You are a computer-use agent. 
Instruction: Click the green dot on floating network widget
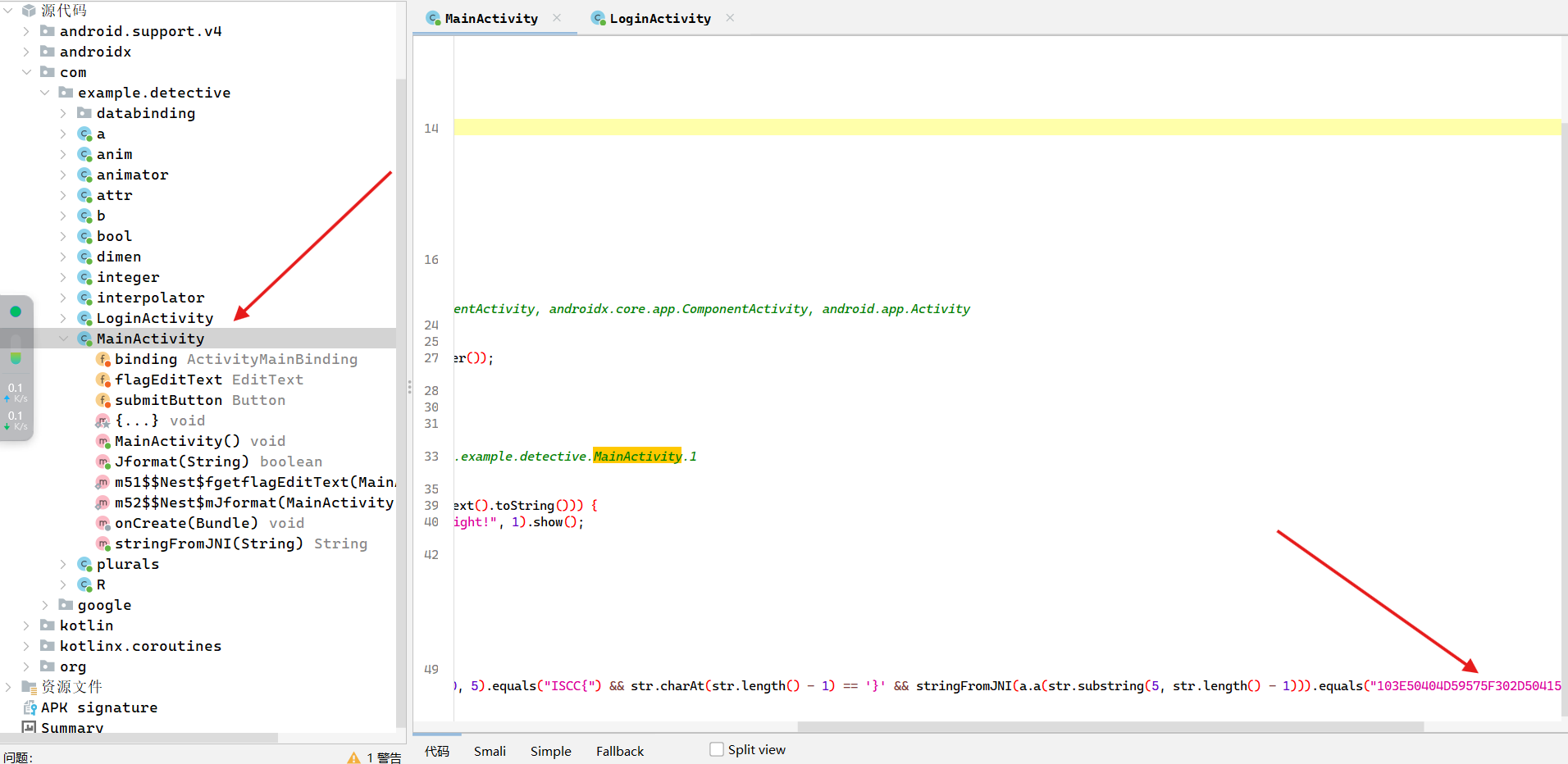[x=16, y=312]
